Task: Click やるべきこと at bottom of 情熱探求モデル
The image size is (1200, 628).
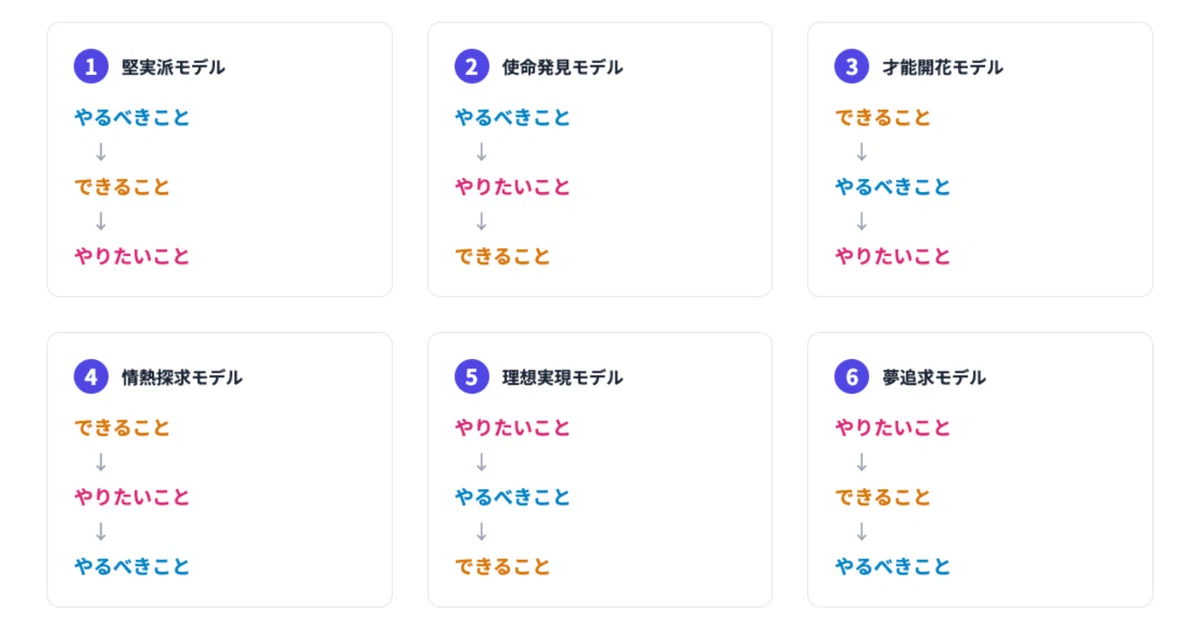Action: point(132,567)
